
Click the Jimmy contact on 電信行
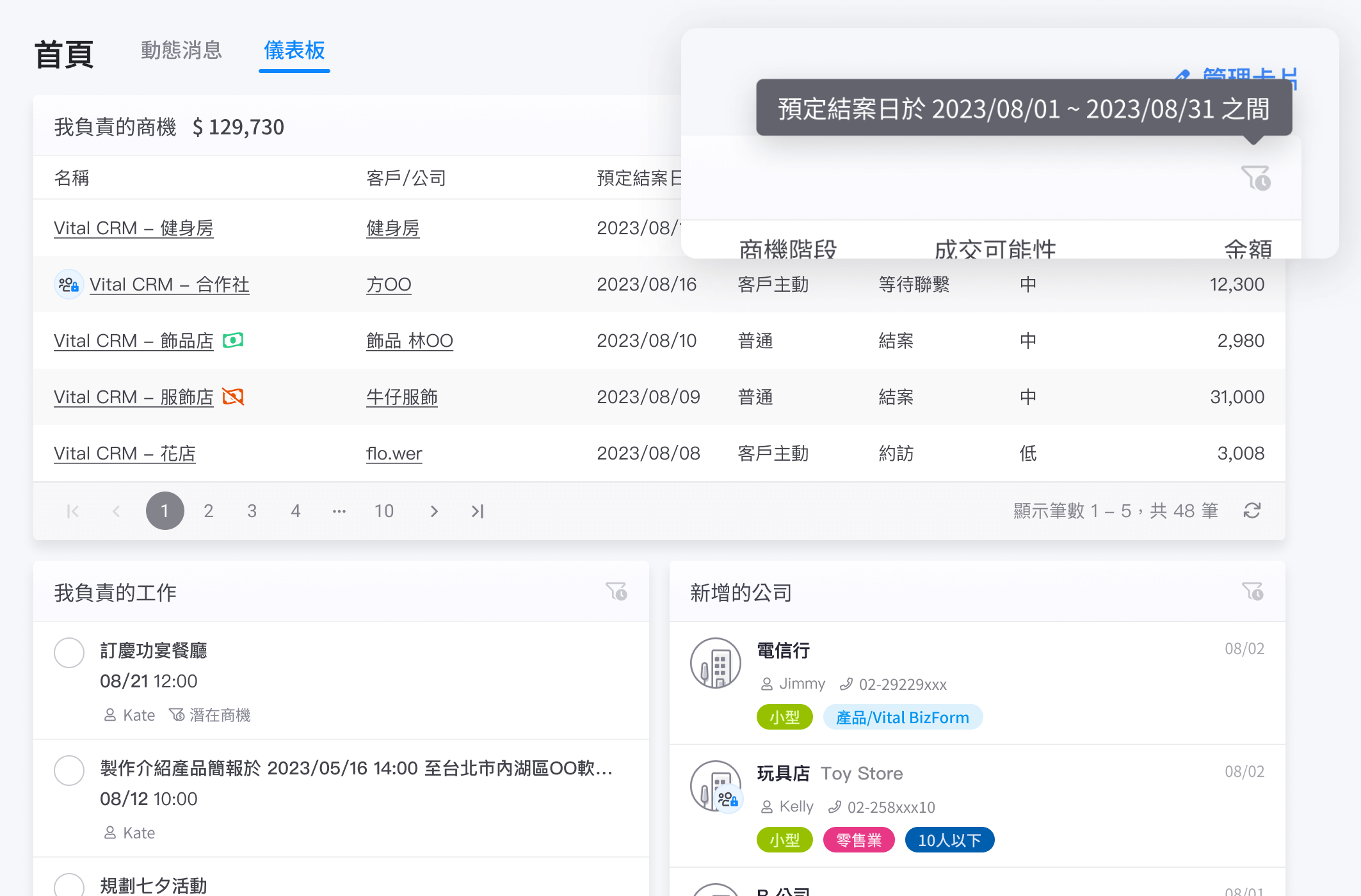[793, 684]
